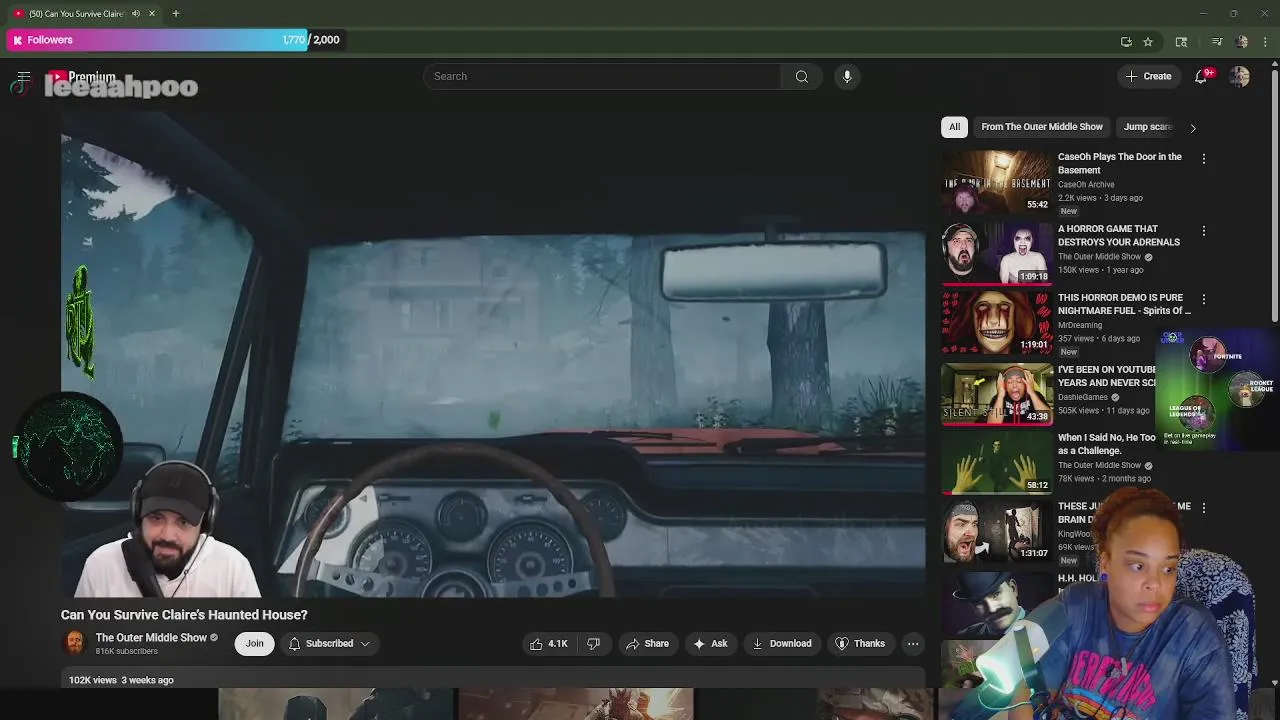Click the YouTube Premium logo
The image size is (1280, 720).
[x=82, y=77]
